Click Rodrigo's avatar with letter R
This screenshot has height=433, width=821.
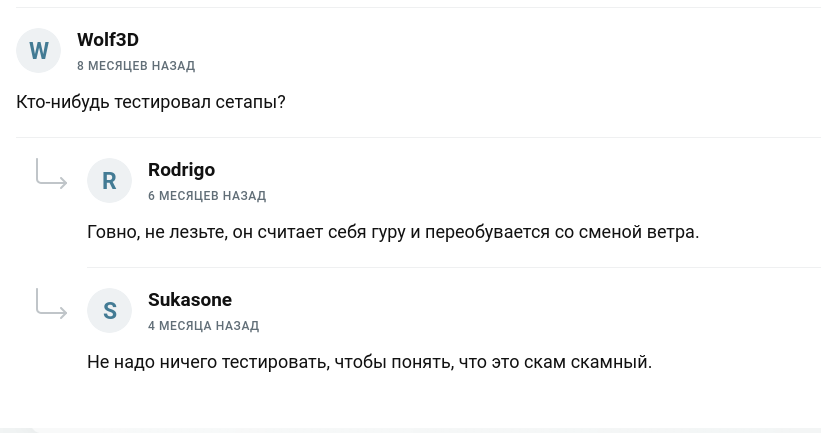point(110,180)
